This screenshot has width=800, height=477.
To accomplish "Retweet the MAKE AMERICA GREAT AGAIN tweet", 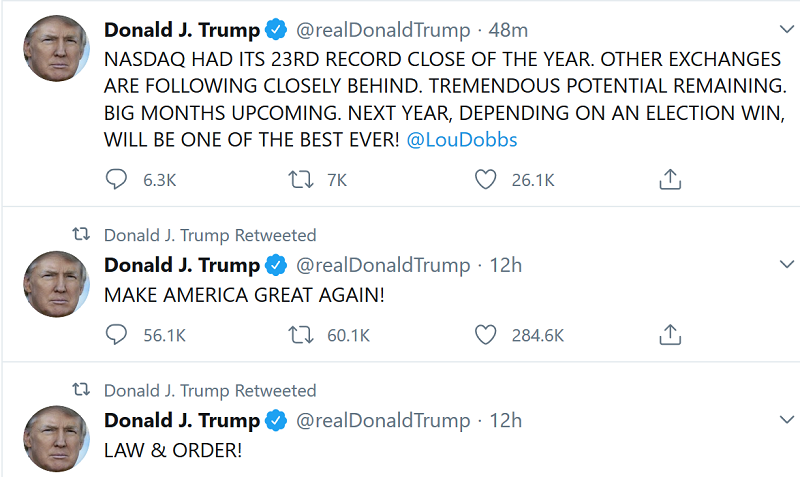I will point(300,335).
